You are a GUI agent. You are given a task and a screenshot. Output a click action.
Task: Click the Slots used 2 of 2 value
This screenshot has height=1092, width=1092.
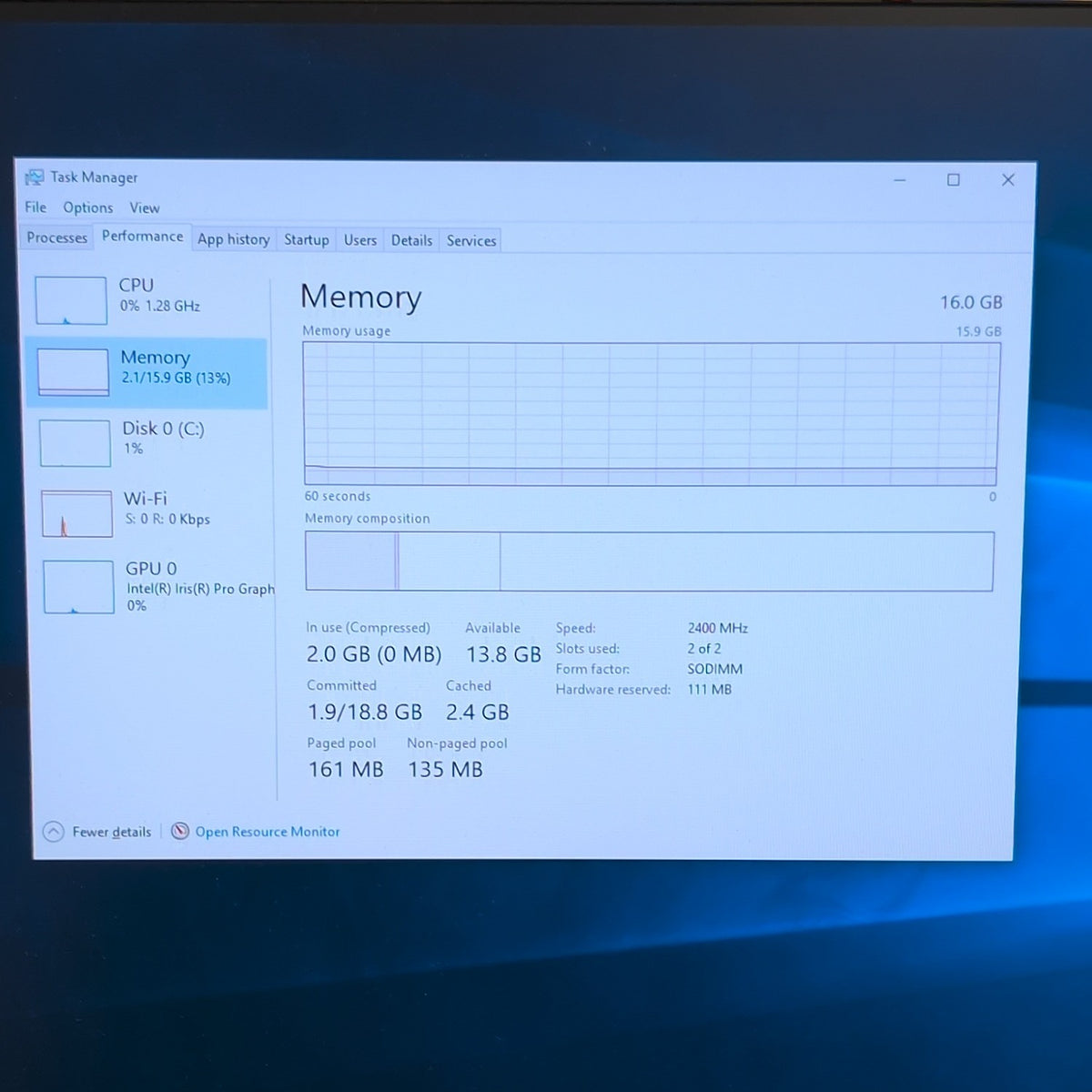coord(704,648)
